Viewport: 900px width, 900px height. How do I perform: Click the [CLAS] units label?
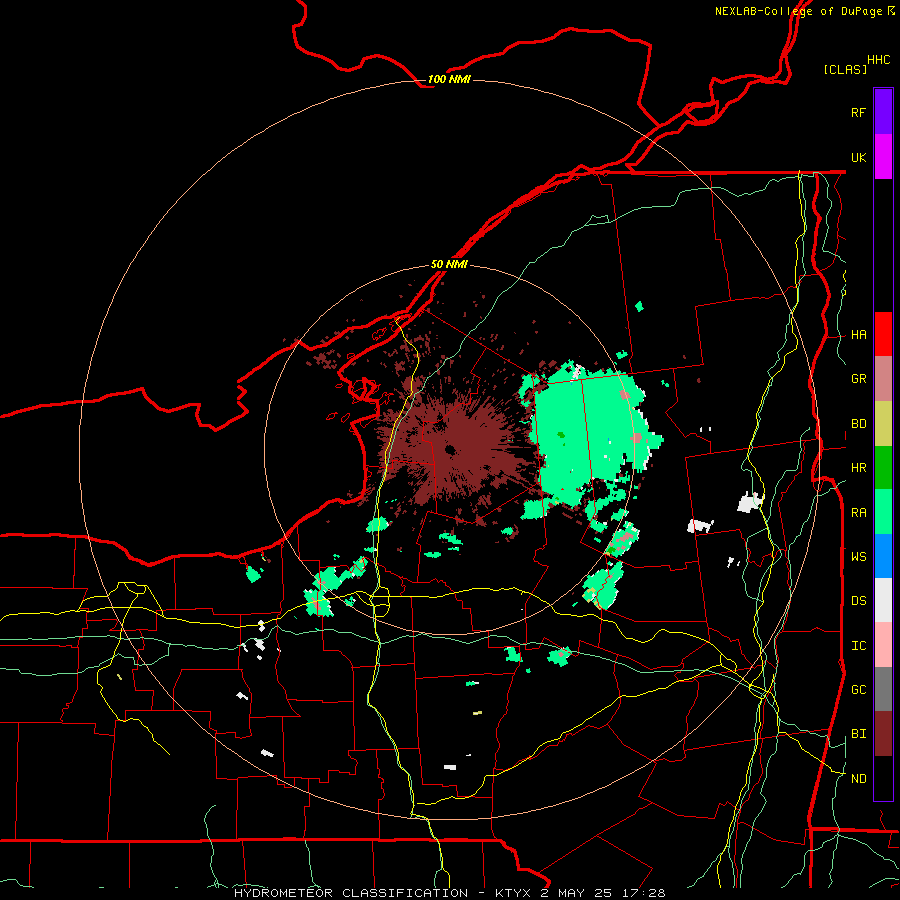point(844,69)
